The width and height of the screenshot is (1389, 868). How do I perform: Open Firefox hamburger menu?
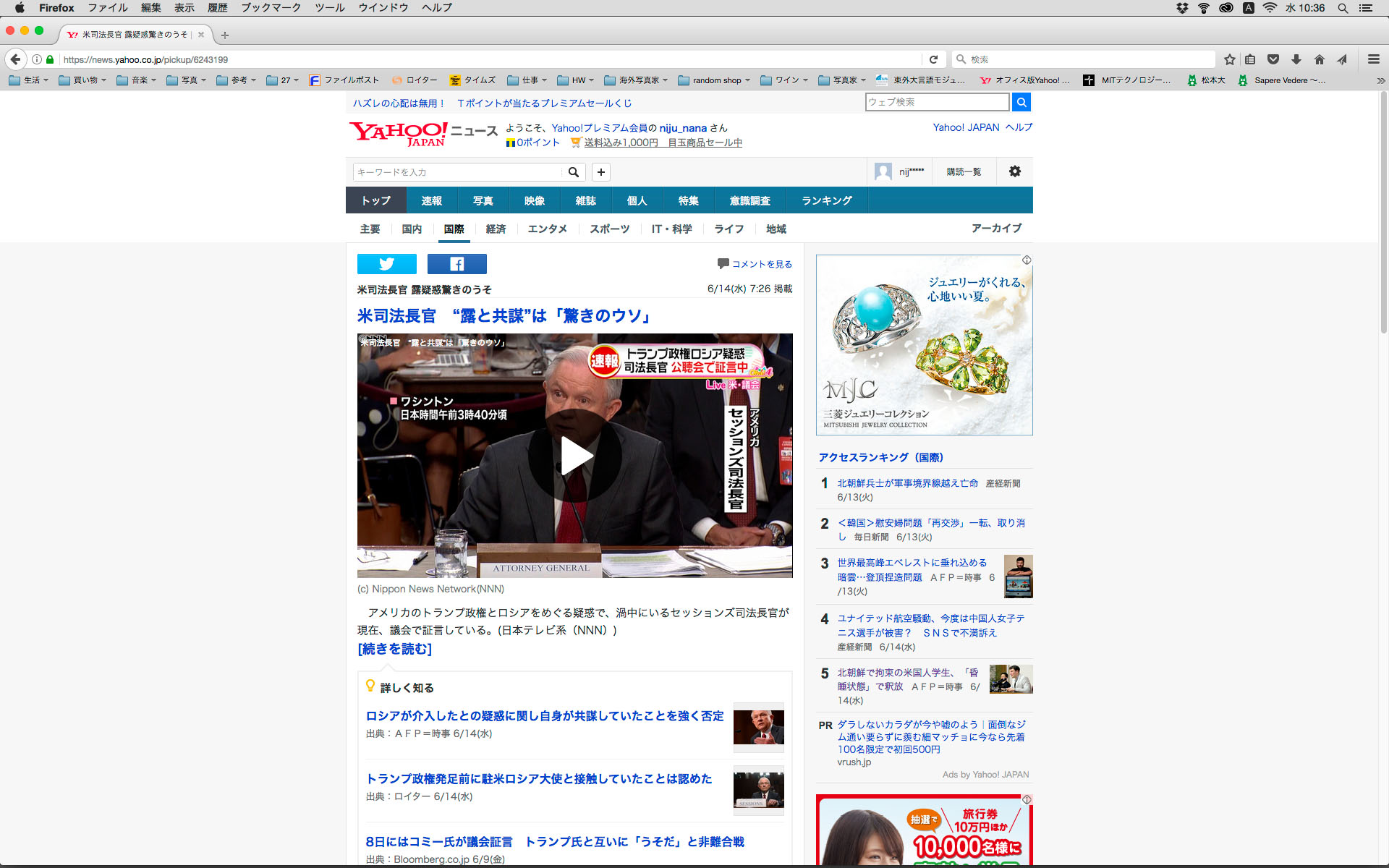pos(1373,59)
